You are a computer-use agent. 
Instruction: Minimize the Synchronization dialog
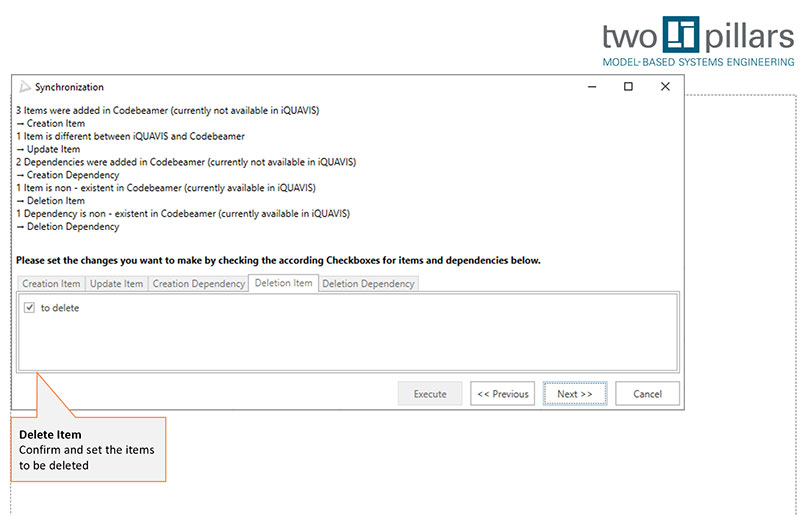(x=591, y=87)
